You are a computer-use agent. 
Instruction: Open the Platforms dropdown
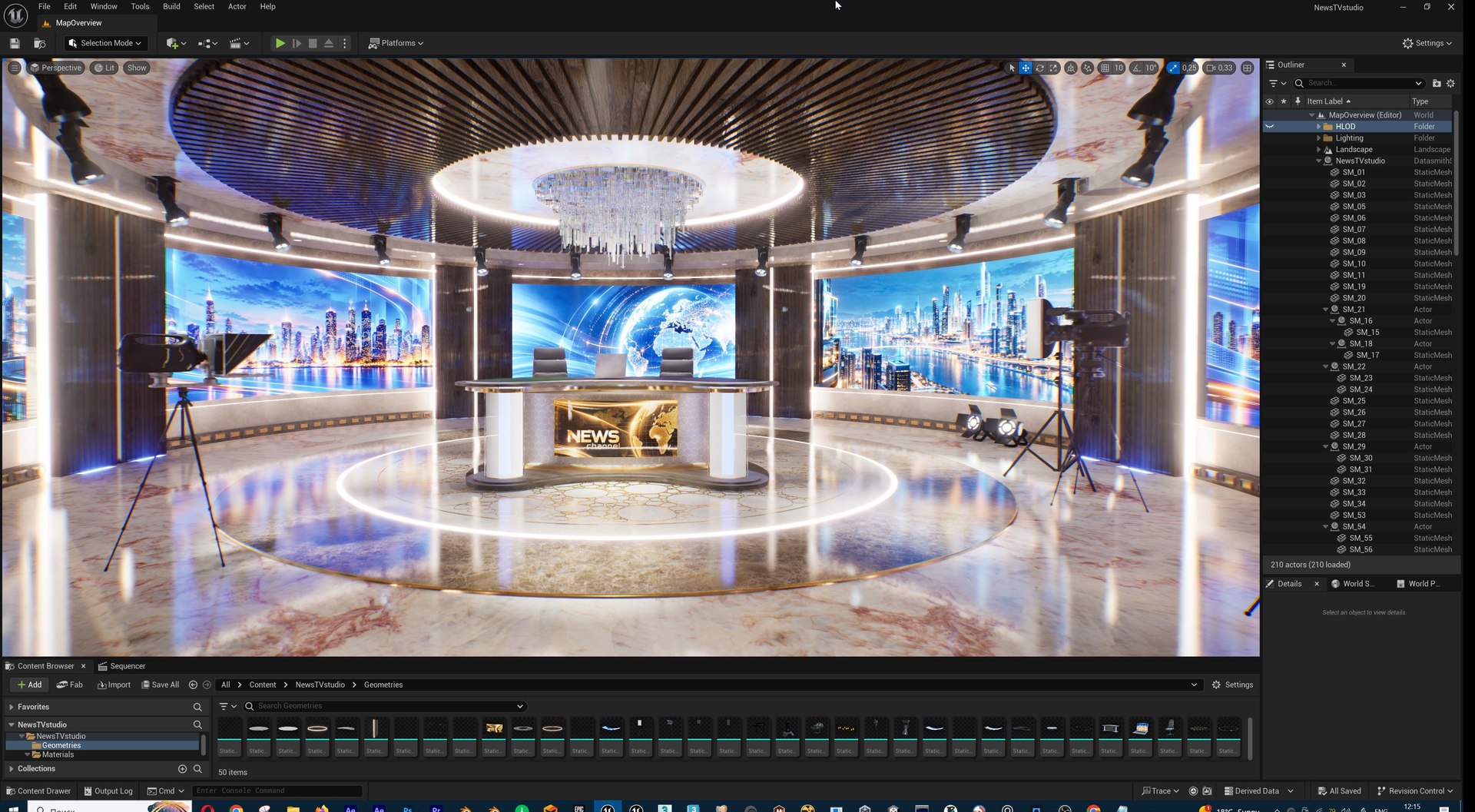[x=396, y=44]
